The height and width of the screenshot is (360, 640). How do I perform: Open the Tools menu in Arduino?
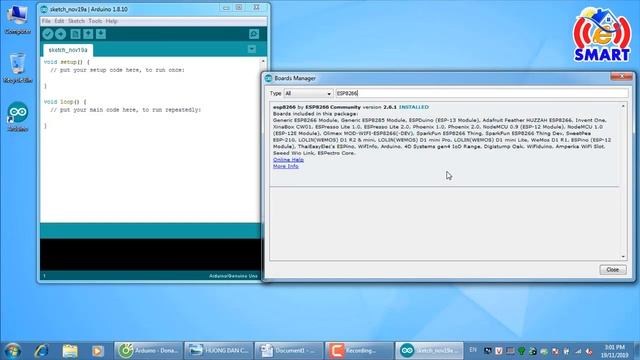[95, 21]
